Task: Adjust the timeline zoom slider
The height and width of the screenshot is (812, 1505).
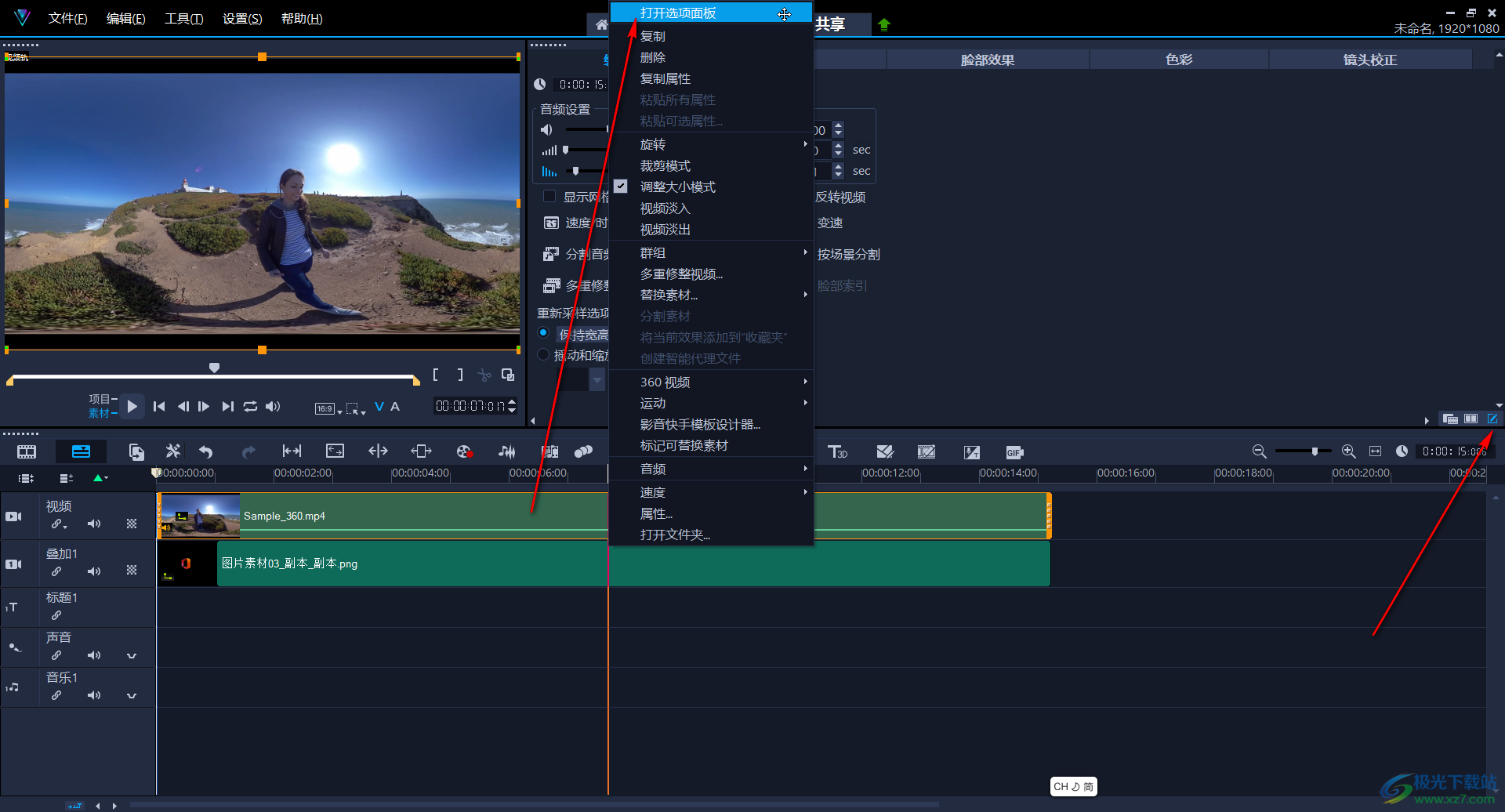Action: (1315, 451)
